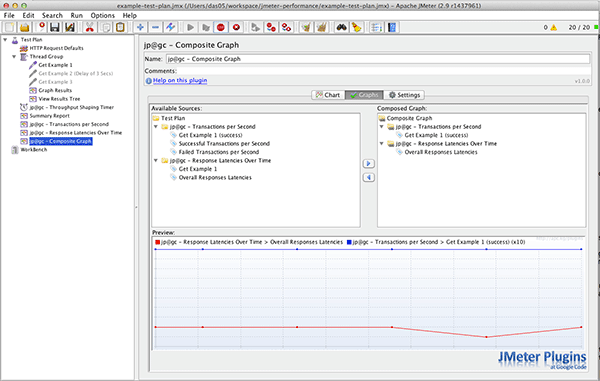Click the Clear results broom icon

[x=306, y=27]
